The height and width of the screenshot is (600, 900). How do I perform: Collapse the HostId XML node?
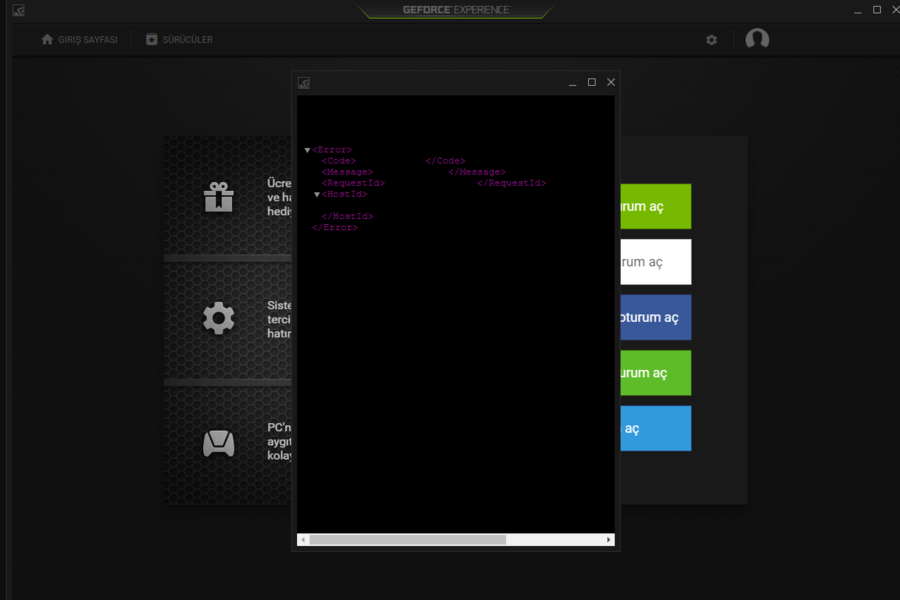tap(317, 195)
